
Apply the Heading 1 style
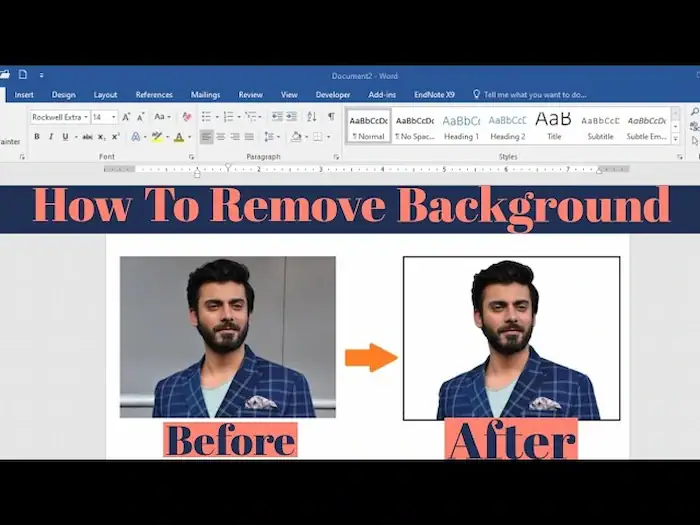click(x=461, y=126)
